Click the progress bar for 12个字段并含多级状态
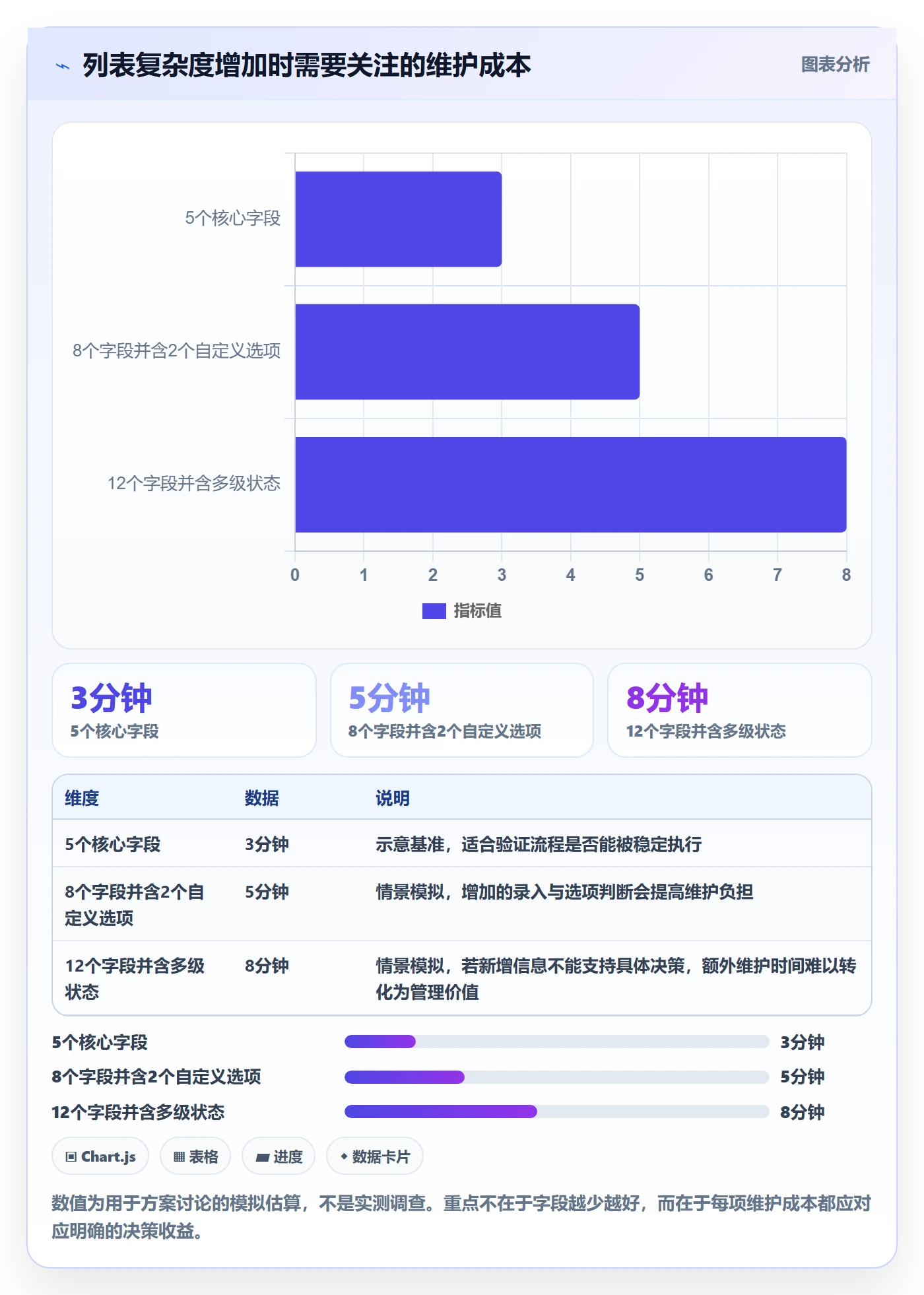924x1295 pixels. click(x=557, y=1112)
